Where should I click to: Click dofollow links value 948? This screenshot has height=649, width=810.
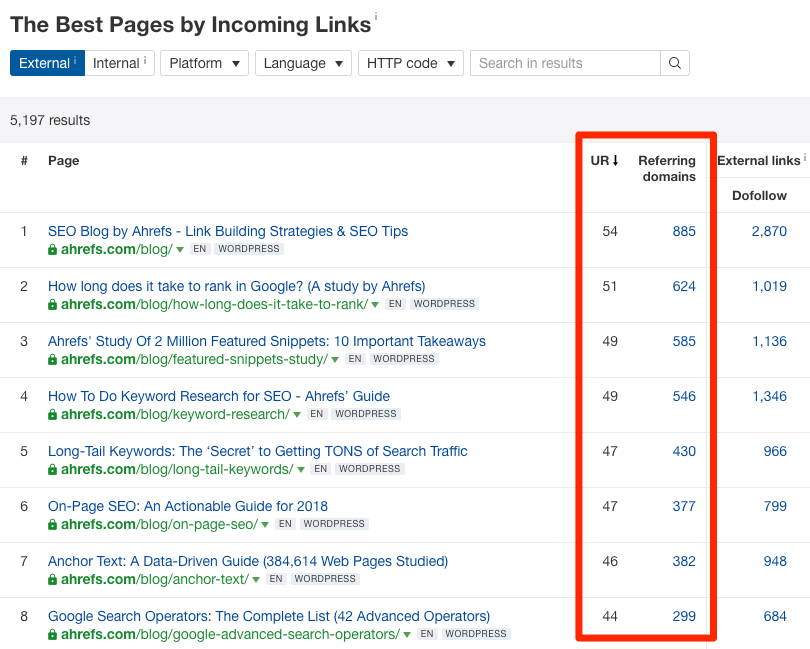(775, 561)
